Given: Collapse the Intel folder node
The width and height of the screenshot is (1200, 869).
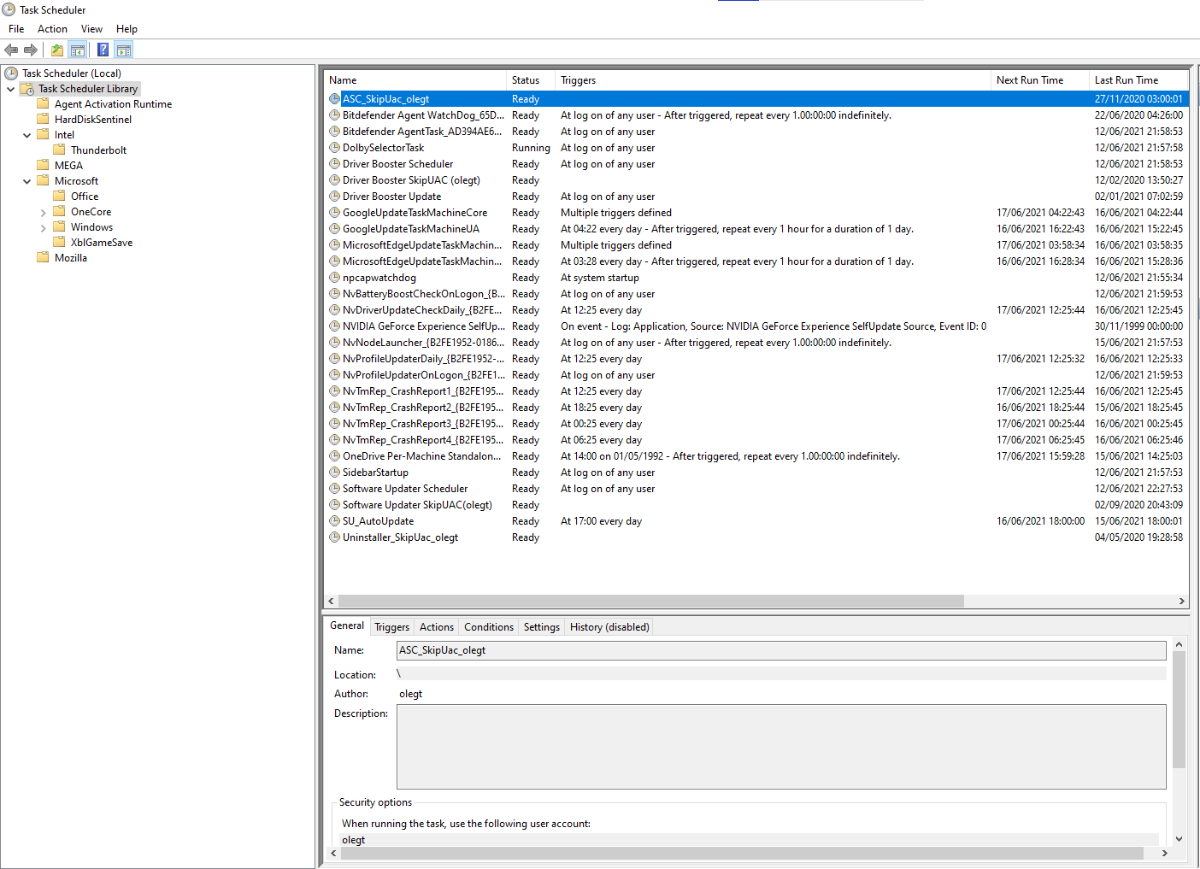Looking at the screenshot, I should (x=27, y=134).
